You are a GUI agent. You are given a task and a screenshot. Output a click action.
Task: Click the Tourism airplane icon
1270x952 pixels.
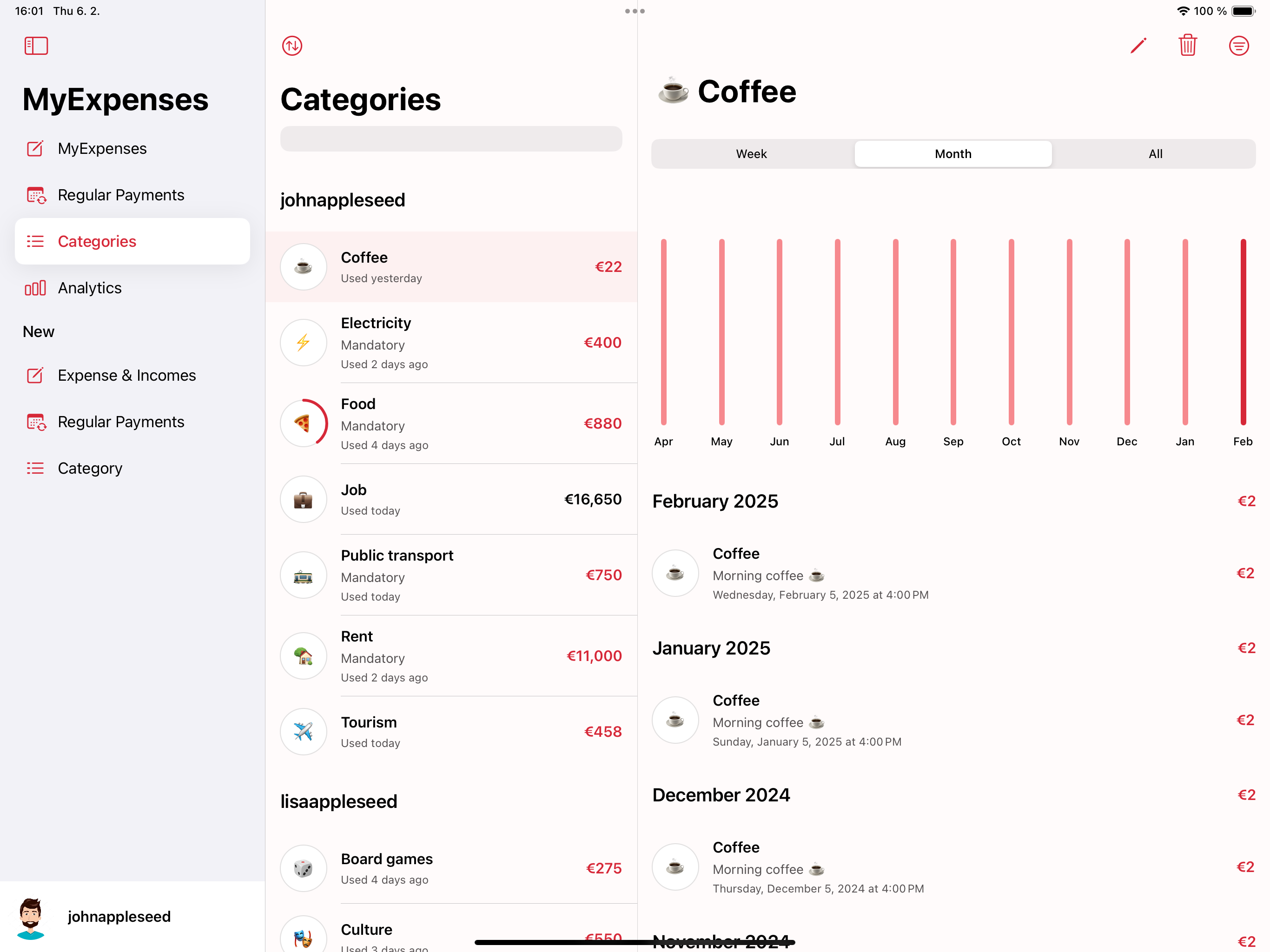[x=303, y=732]
